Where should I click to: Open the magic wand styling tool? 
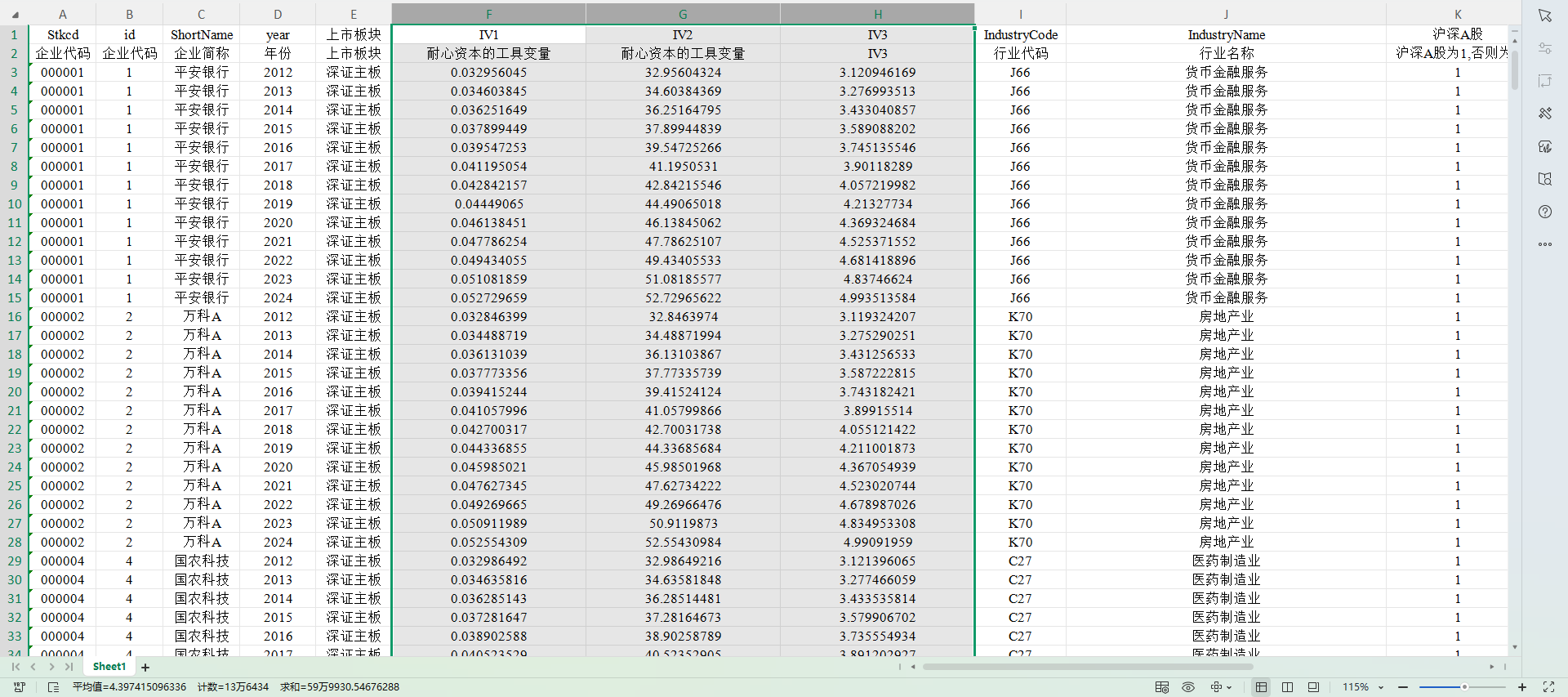click(1544, 114)
